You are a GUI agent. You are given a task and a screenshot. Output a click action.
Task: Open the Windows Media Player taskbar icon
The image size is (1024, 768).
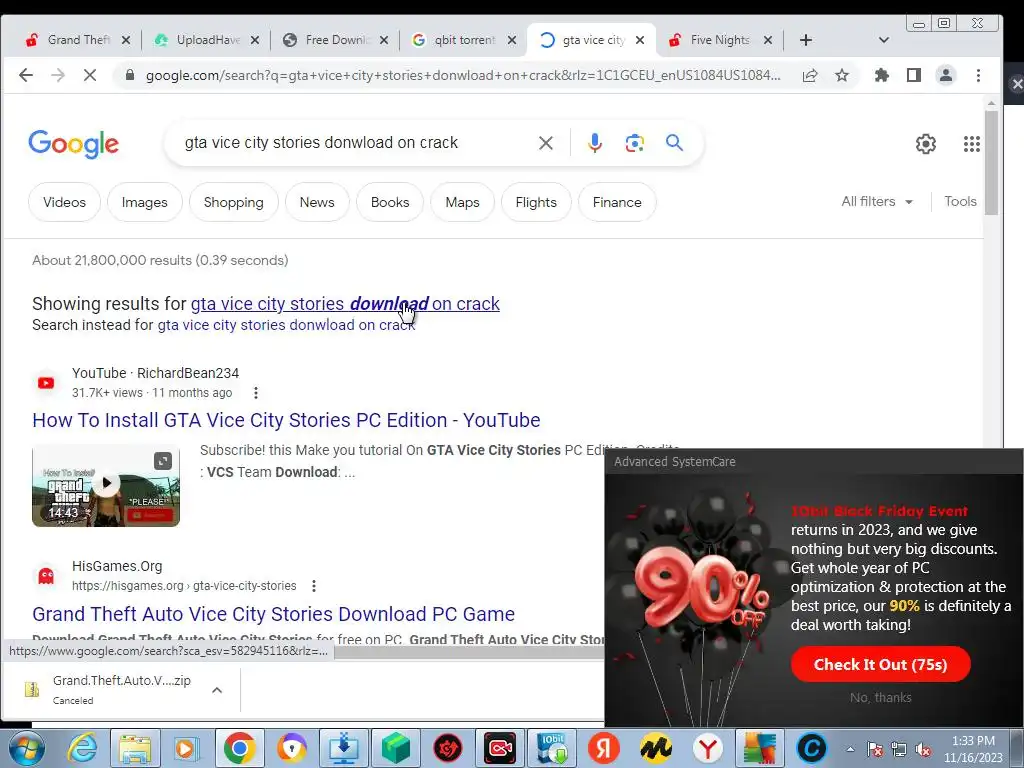click(187, 748)
